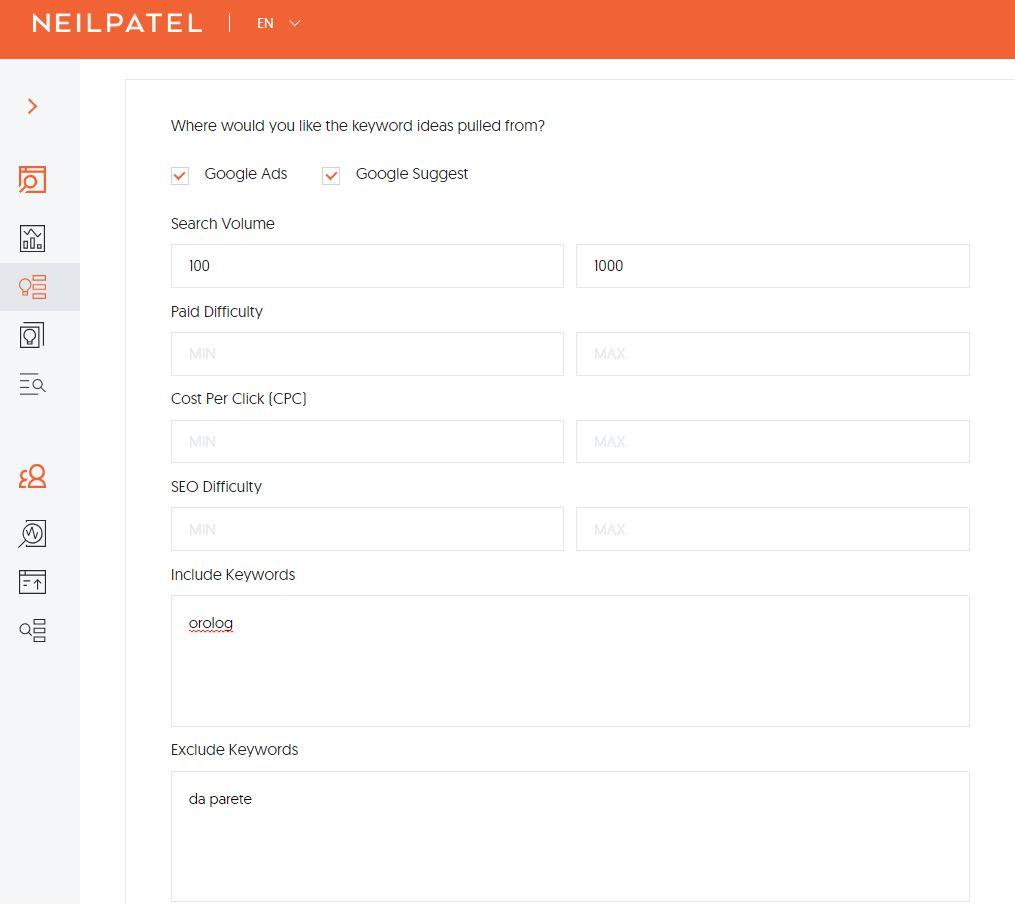Click the Search Volume minimum field with 100
This screenshot has width=1015, height=904.
[x=367, y=266]
